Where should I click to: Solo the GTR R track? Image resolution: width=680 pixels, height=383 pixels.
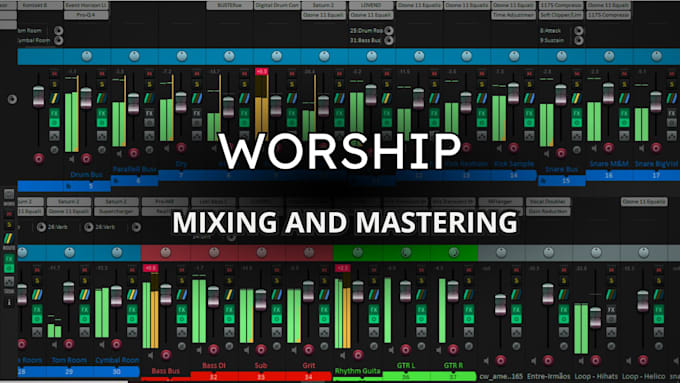click(468, 281)
